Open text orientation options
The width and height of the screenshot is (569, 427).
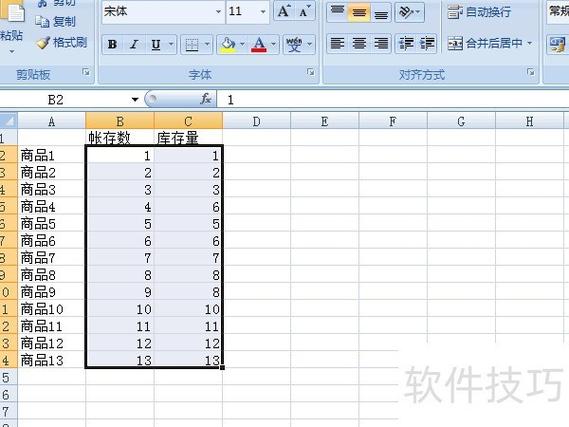[409, 12]
